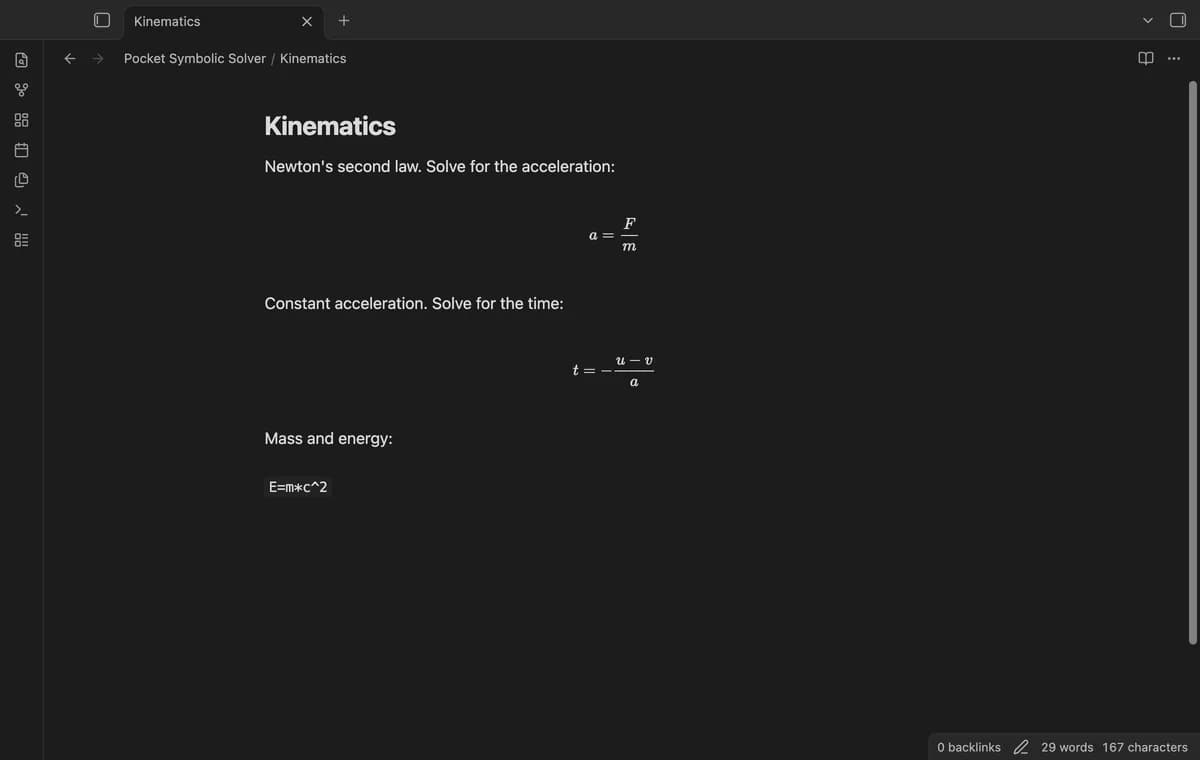1200x760 pixels.
Task: Open graph view from the ribbon
Action: coord(21,90)
